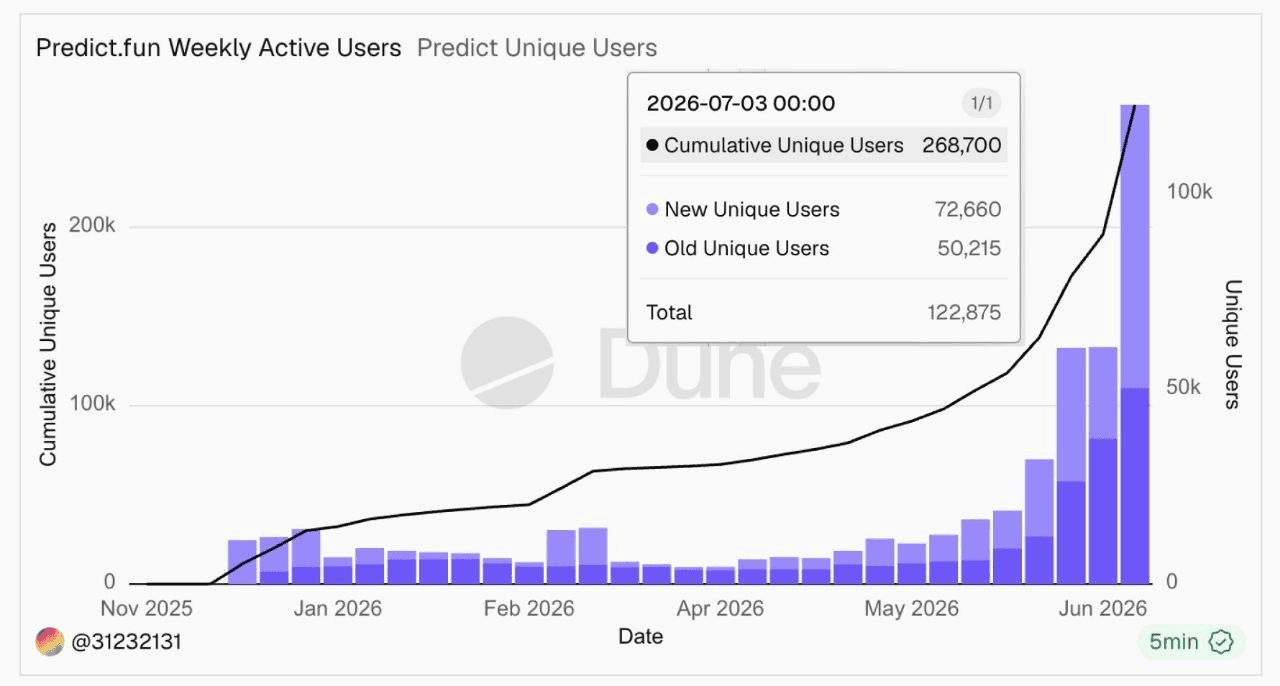Select the Cumulative Unique Users tooltip row

[824, 146]
